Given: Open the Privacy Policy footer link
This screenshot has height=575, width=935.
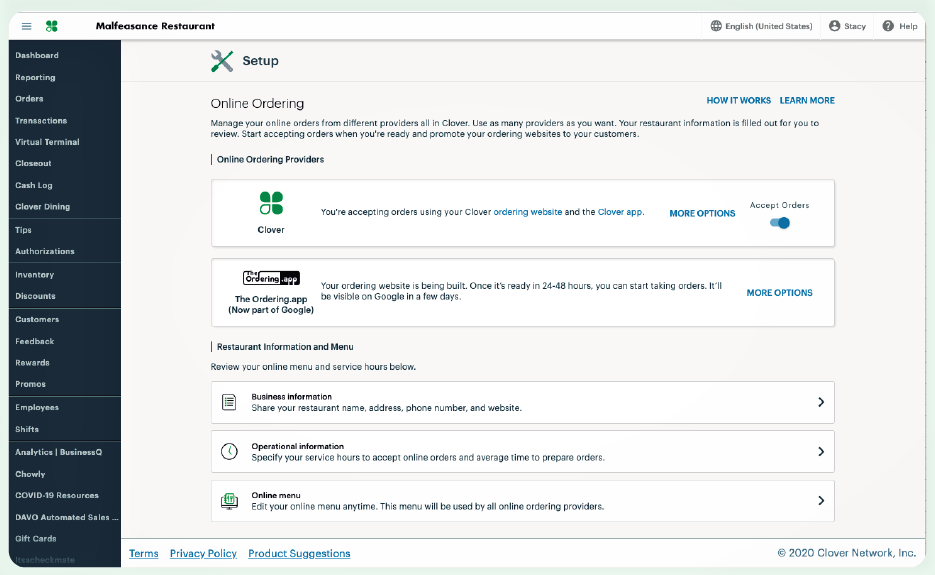Looking at the screenshot, I should click(203, 554).
